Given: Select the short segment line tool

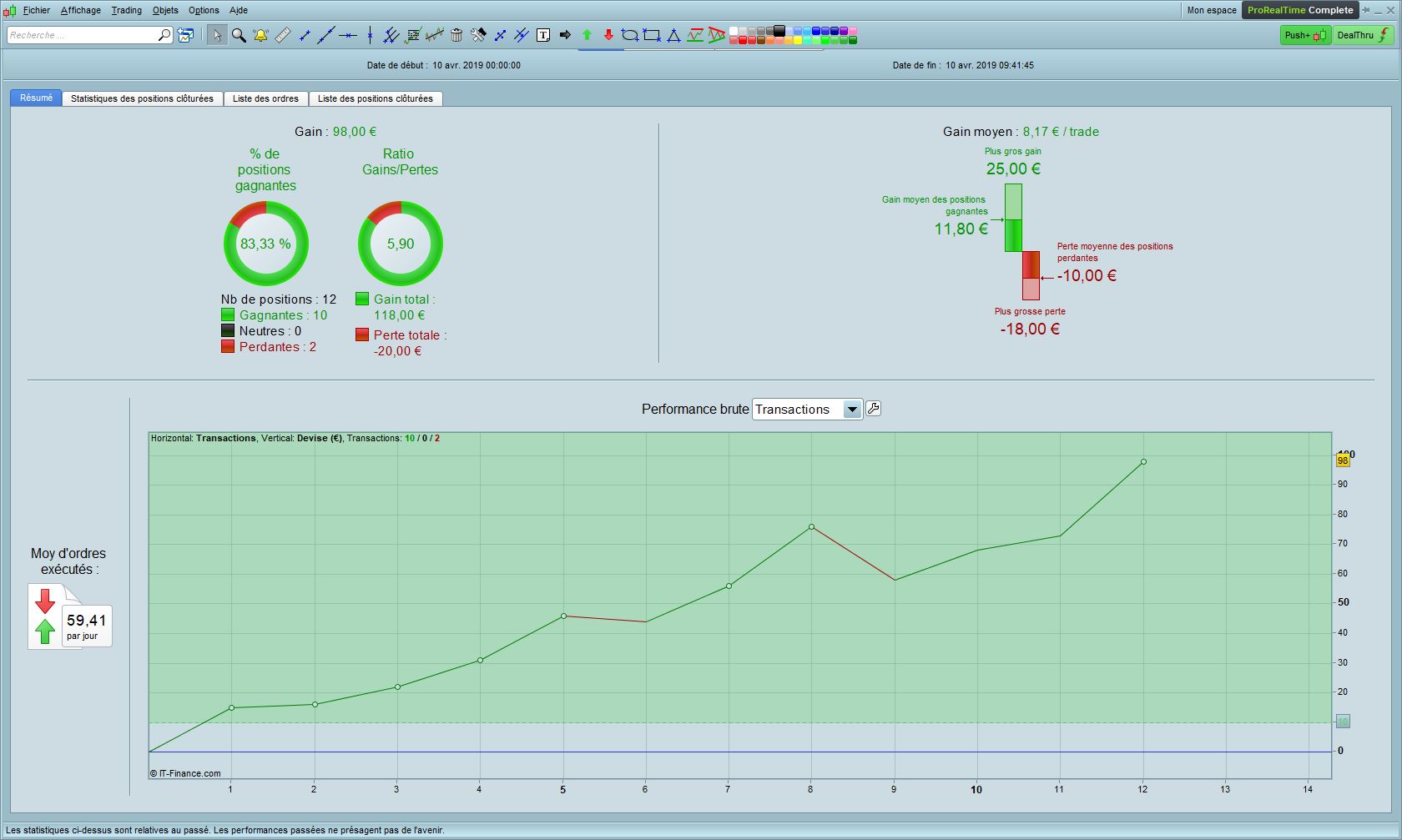Looking at the screenshot, I should [305, 35].
